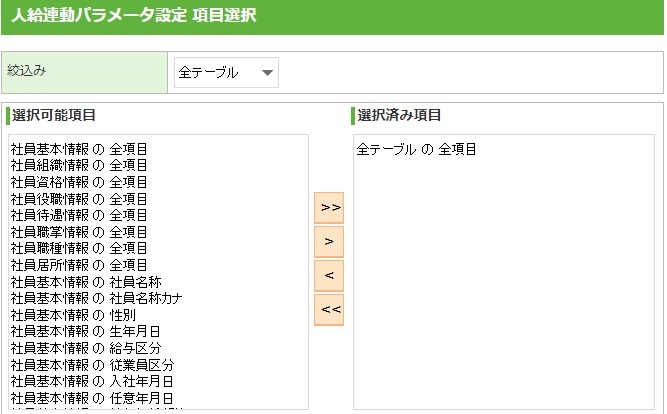Image resolution: width=667 pixels, height=414 pixels.
Task: Select 社員組織情報 の 全項目 item
Action: pyautogui.click(x=80, y=165)
